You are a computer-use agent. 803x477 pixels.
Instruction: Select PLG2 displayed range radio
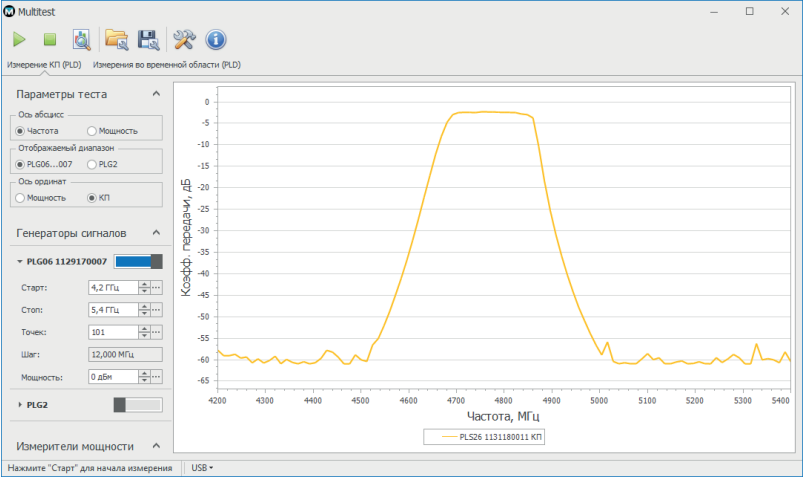coord(102,164)
